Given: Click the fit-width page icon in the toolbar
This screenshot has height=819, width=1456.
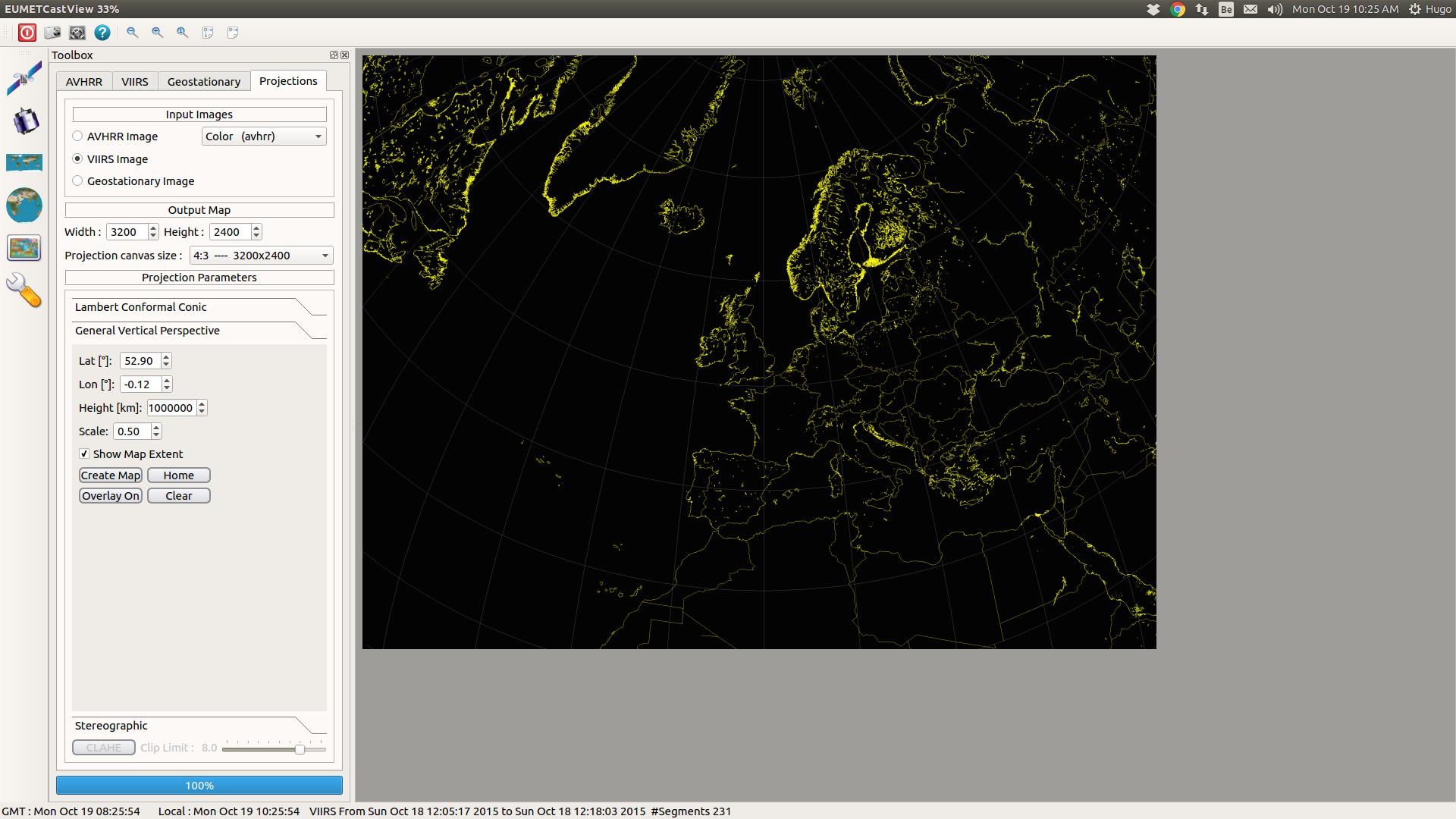Looking at the screenshot, I should coord(233,33).
